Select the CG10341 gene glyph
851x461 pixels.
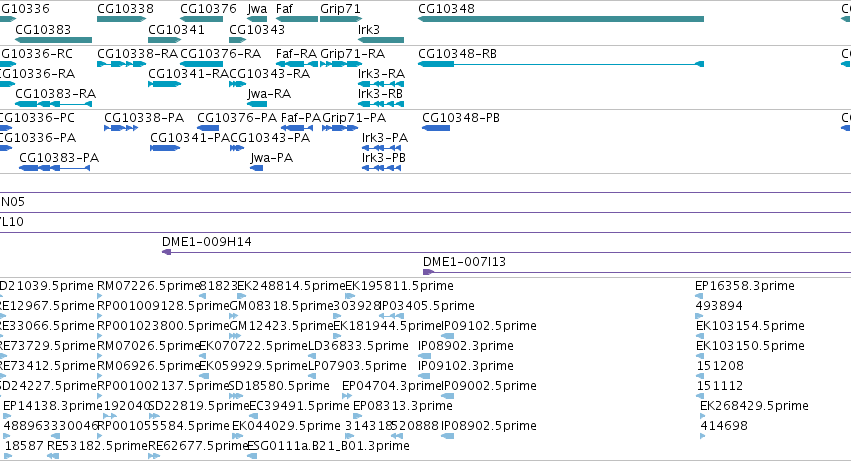pyautogui.click(x=165, y=40)
